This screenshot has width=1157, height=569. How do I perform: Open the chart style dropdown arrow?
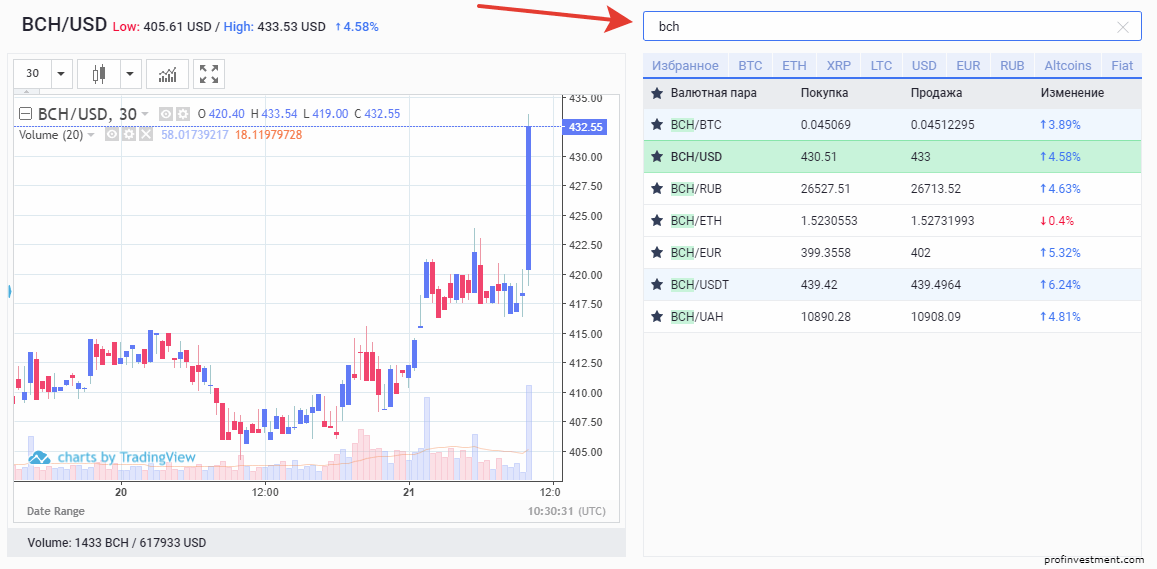click(x=131, y=74)
